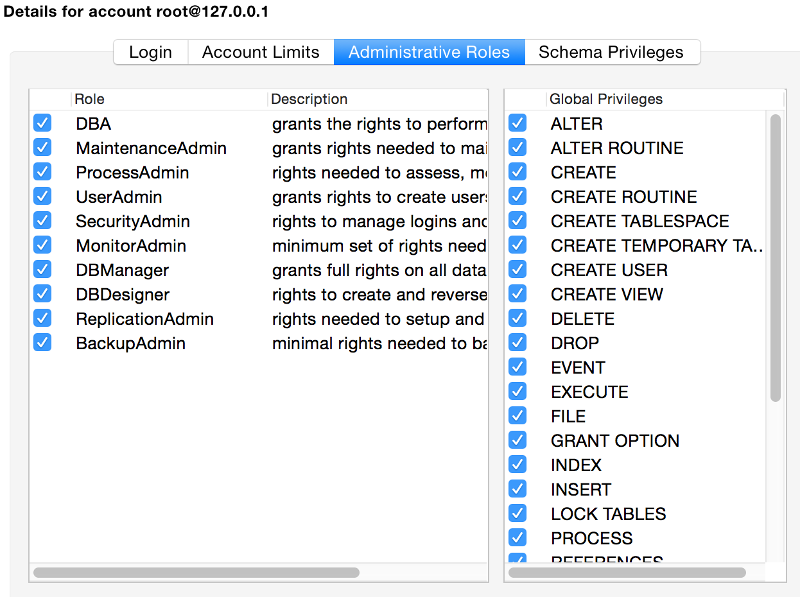Select the CREATE TABLESPACE privilege label
The height and width of the screenshot is (597, 800).
coord(640,221)
